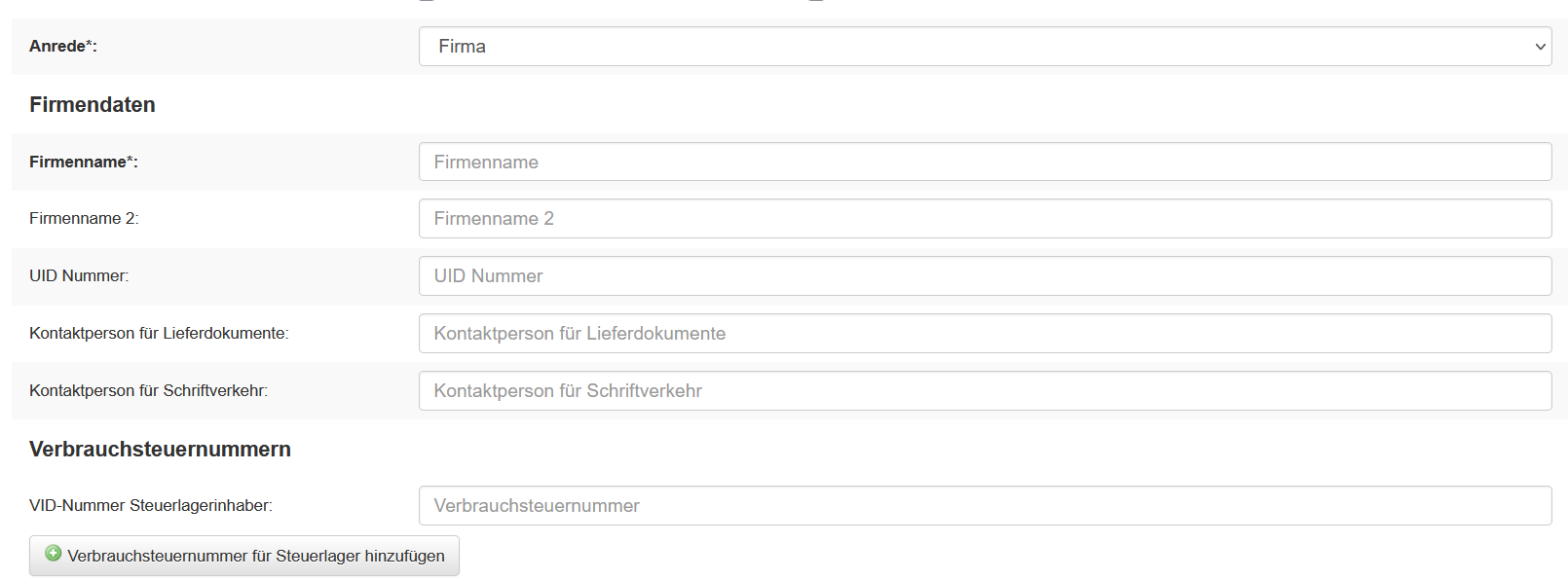Expand the Anrede select chevron arrow

1540,47
